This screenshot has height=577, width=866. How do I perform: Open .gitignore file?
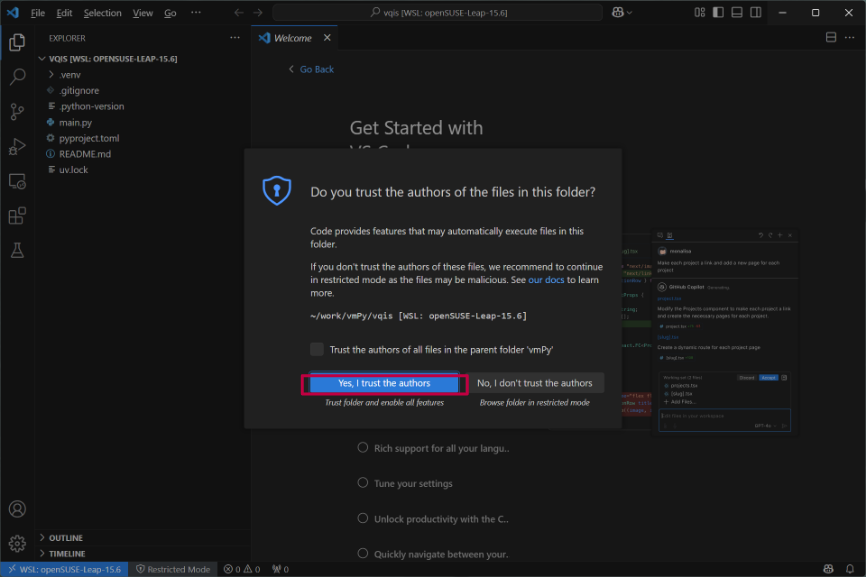pos(79,90)
